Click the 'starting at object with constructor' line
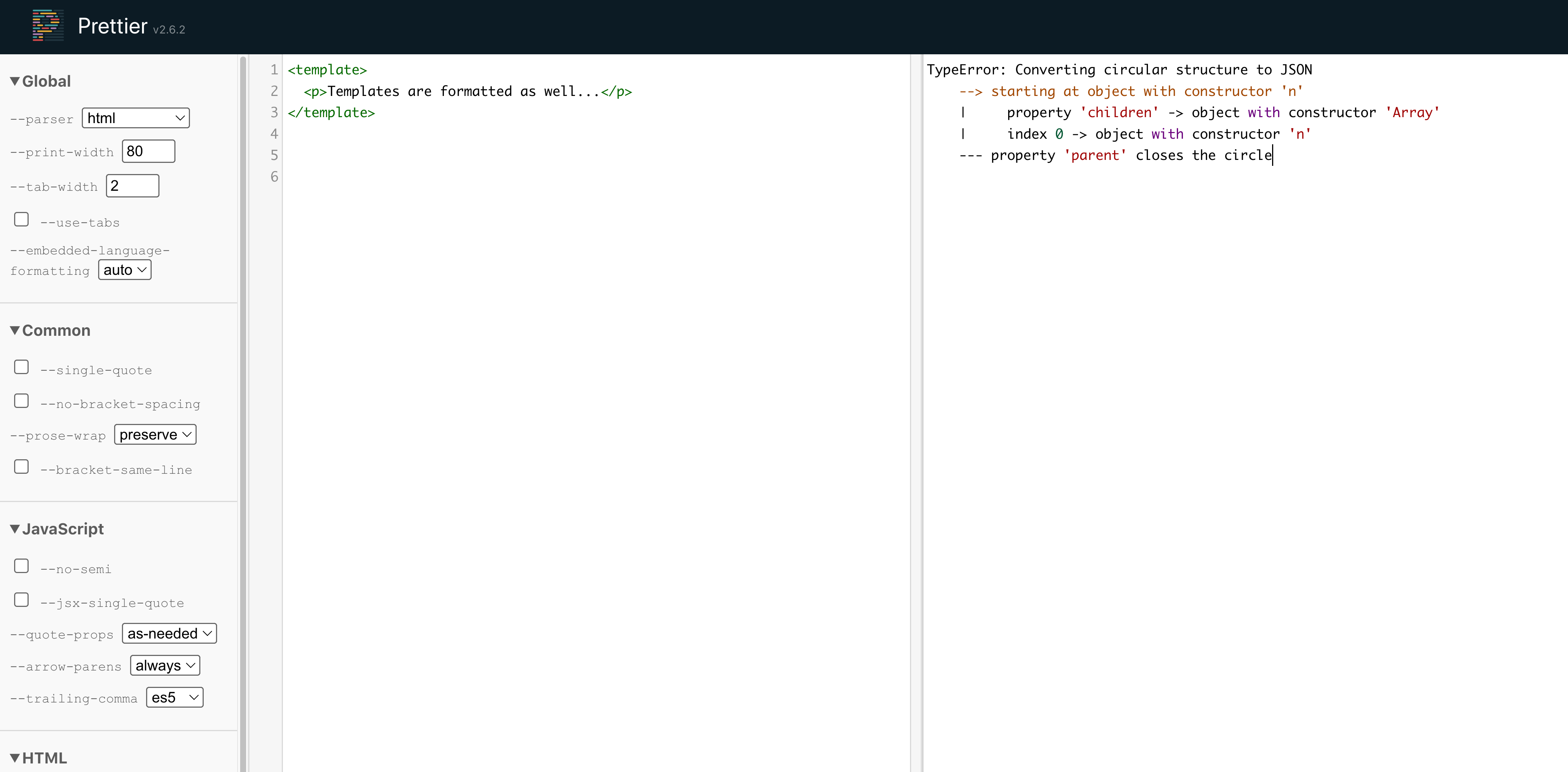 point(1131,91)
